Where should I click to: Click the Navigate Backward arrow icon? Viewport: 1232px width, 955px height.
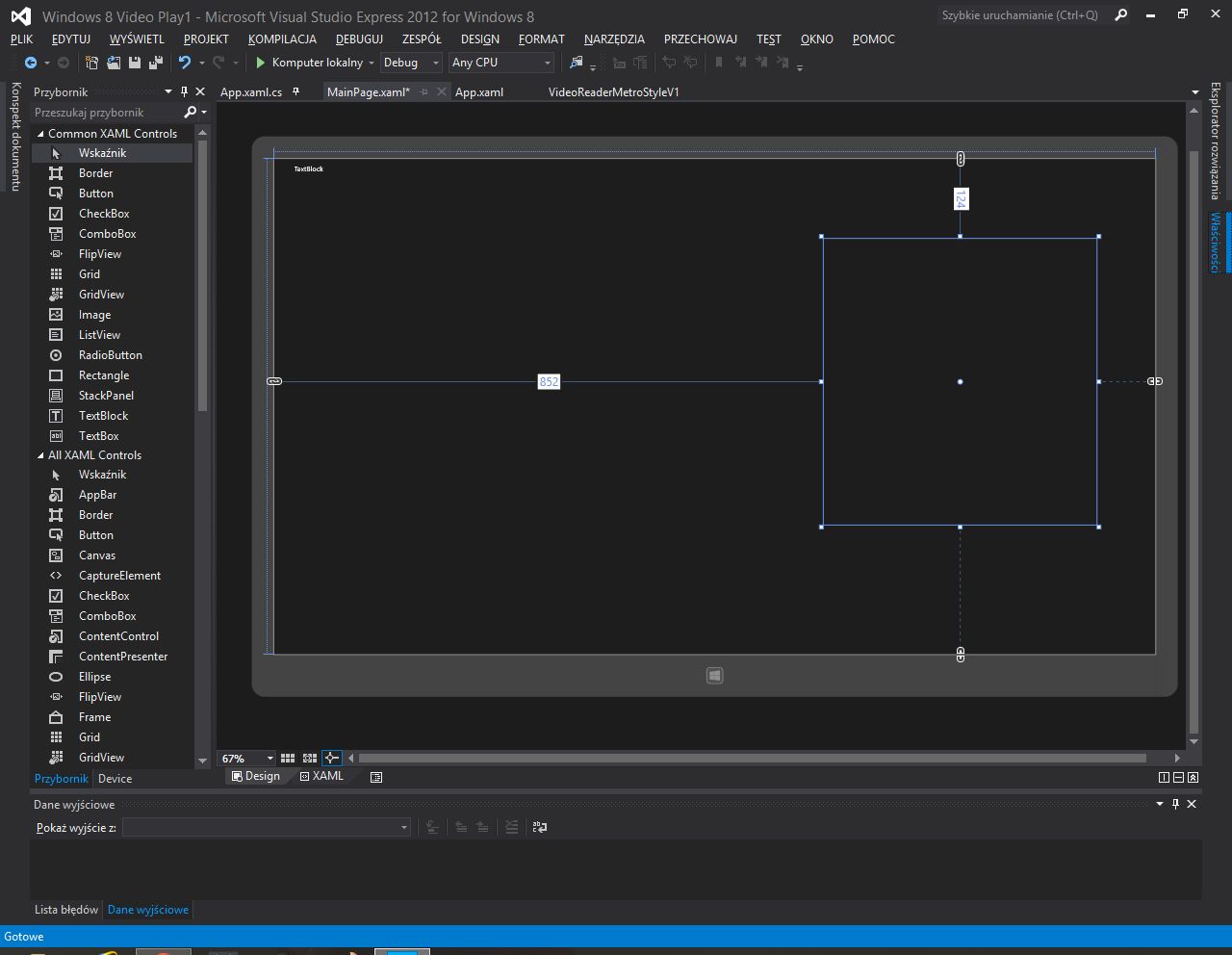coord(31,63)
